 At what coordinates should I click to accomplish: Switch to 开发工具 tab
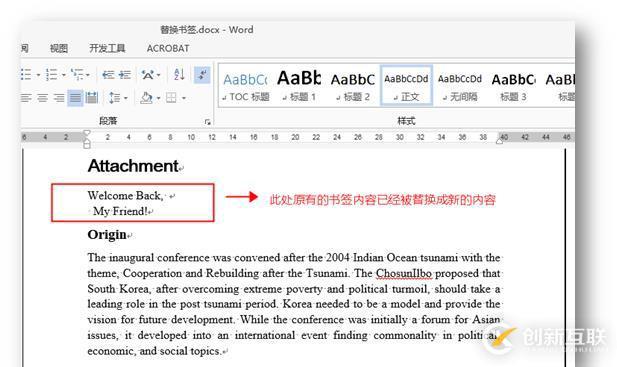107,48
